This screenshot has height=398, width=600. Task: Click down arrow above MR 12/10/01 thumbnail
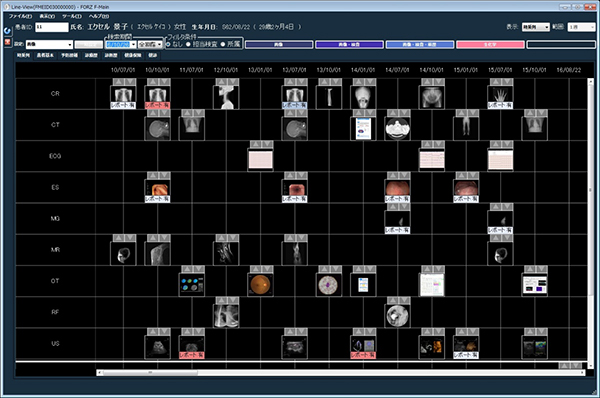[x=233, y=238]
